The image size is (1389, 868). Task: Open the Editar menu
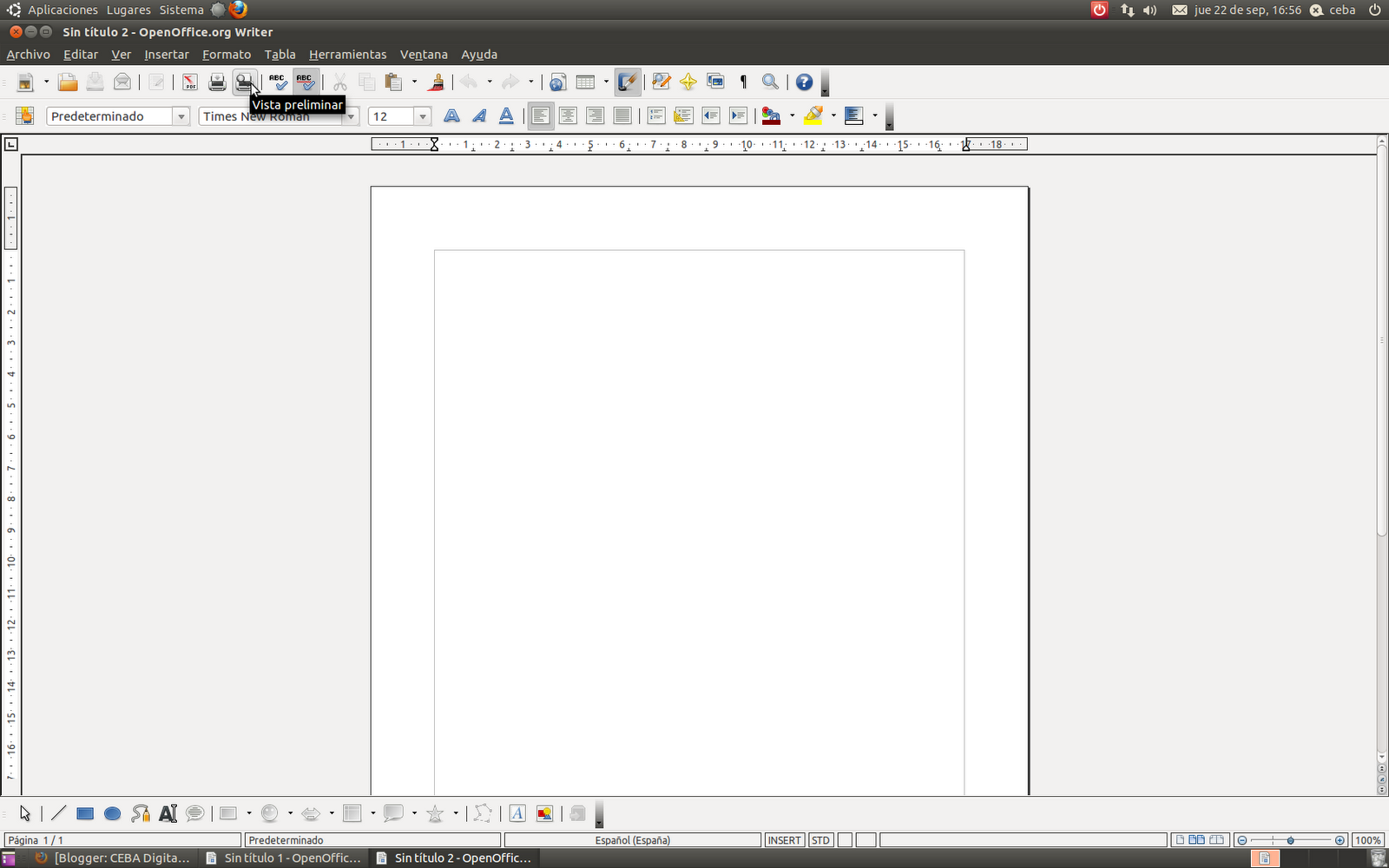tap(81, 55)
